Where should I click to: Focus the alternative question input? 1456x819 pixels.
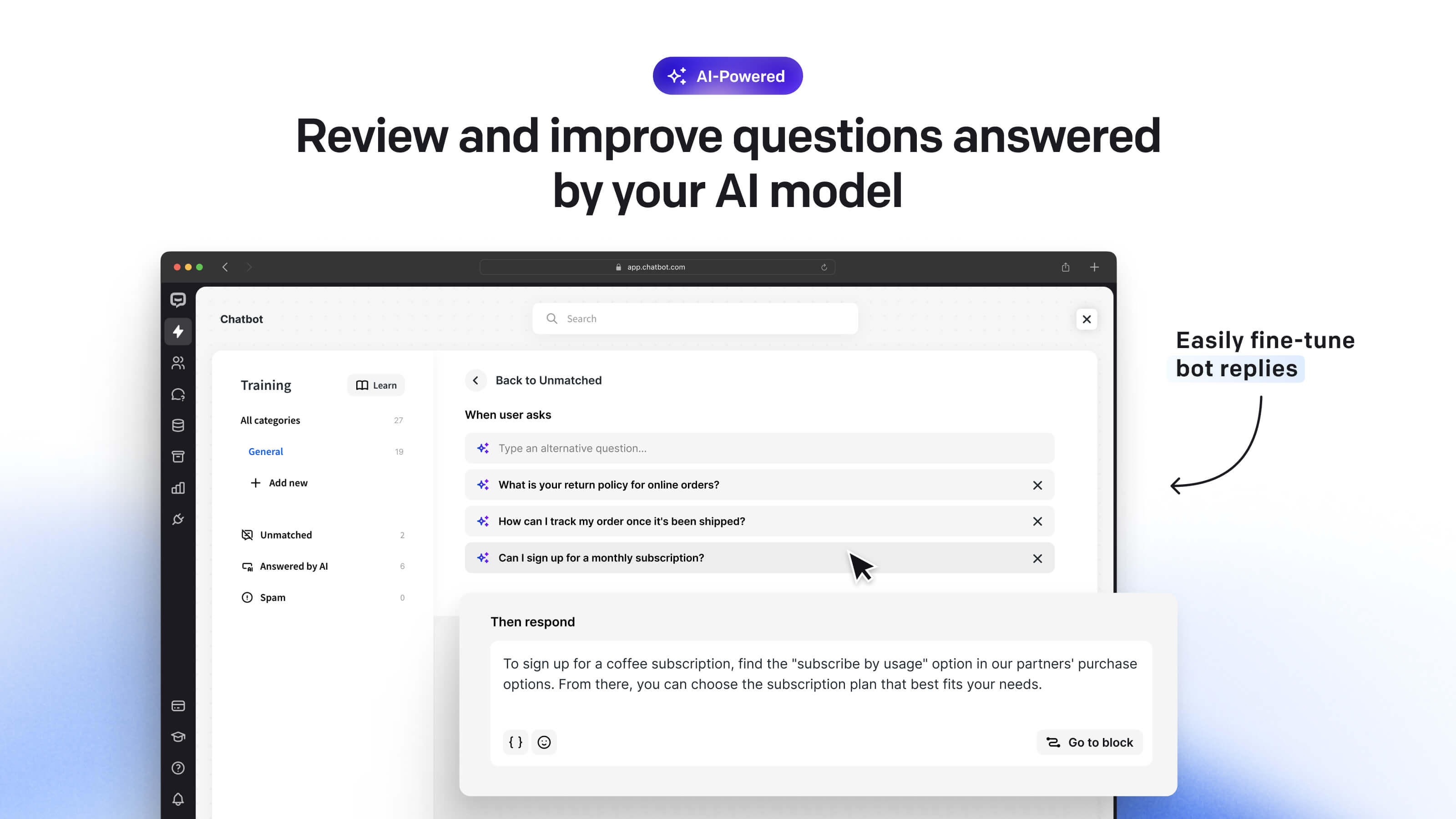(x=760, y=448)
